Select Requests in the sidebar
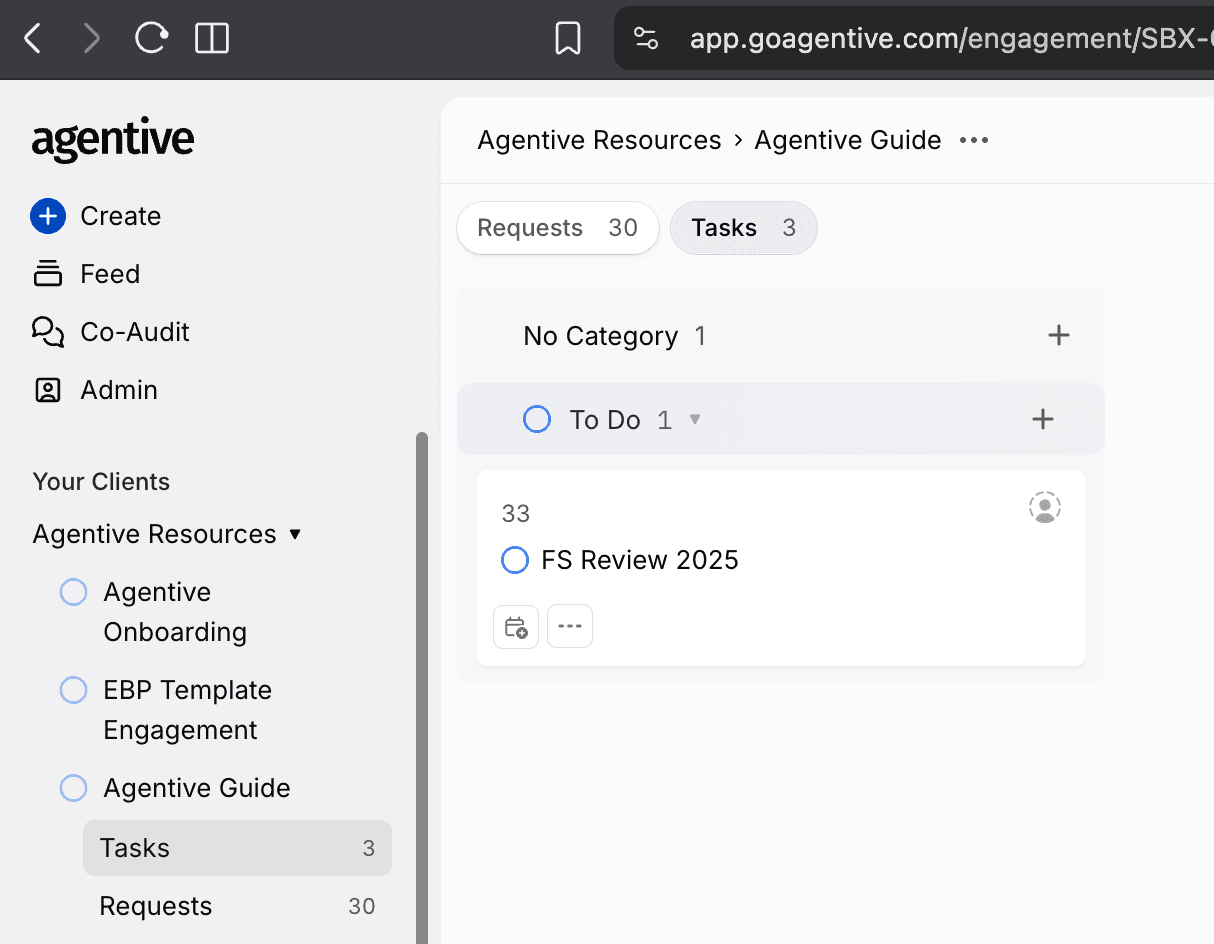Screen dimensions: 1214x944 coord(237,906)
